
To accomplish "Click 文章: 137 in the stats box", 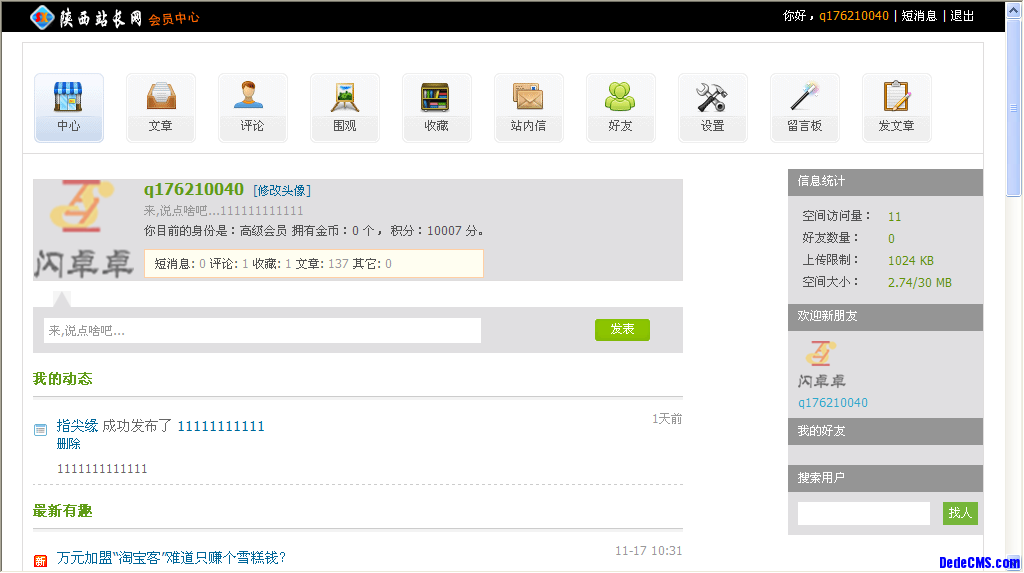I will point(322,264).
